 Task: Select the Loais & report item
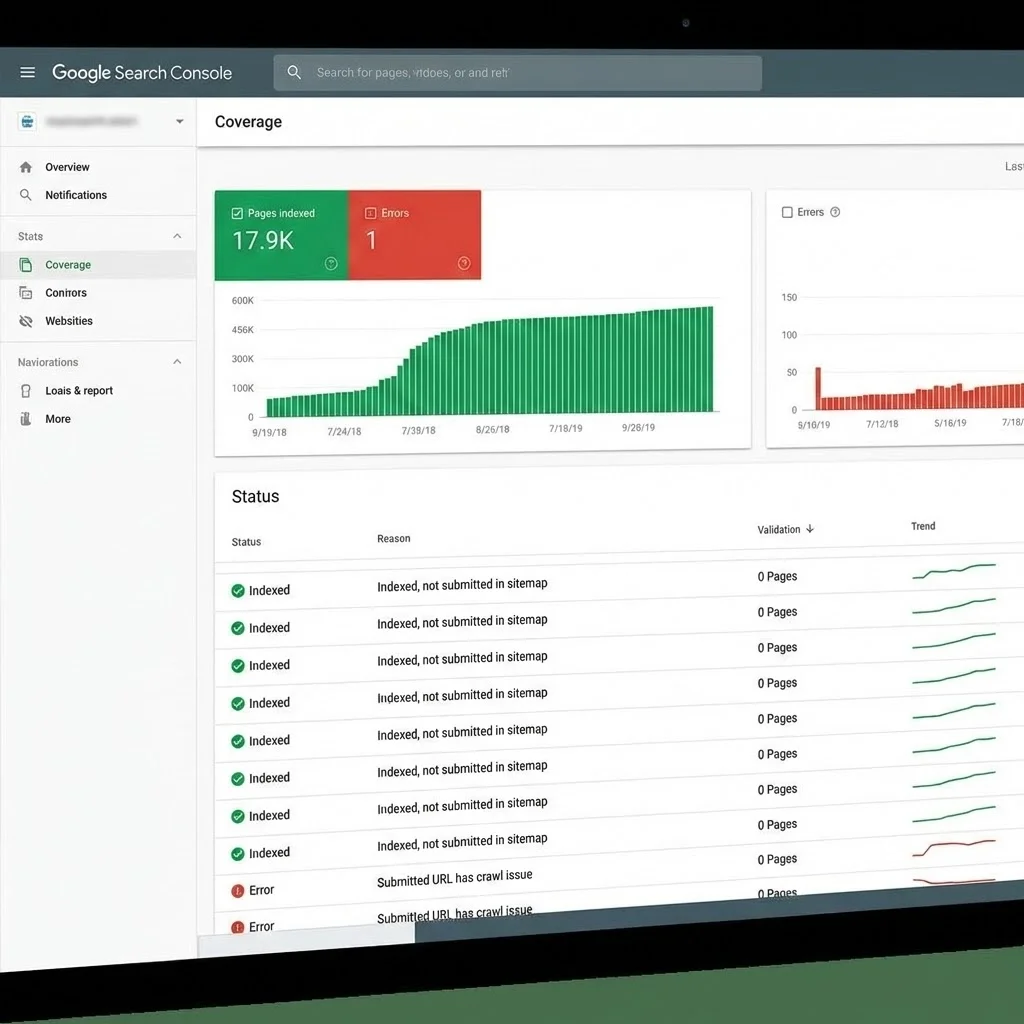point(80,390)
